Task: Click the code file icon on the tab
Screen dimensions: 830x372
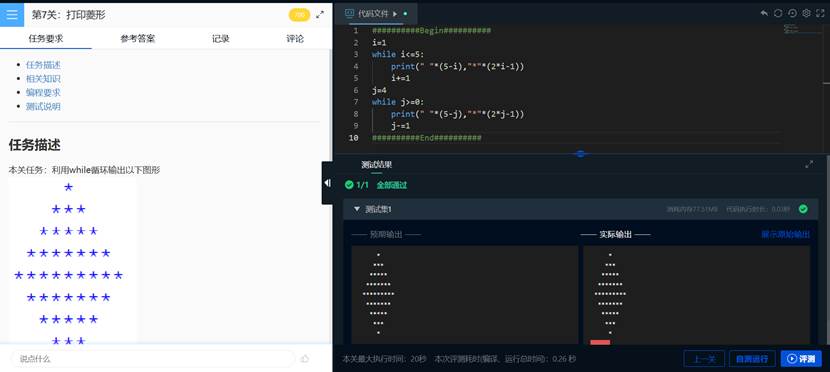Action: [x=349, y=13]
